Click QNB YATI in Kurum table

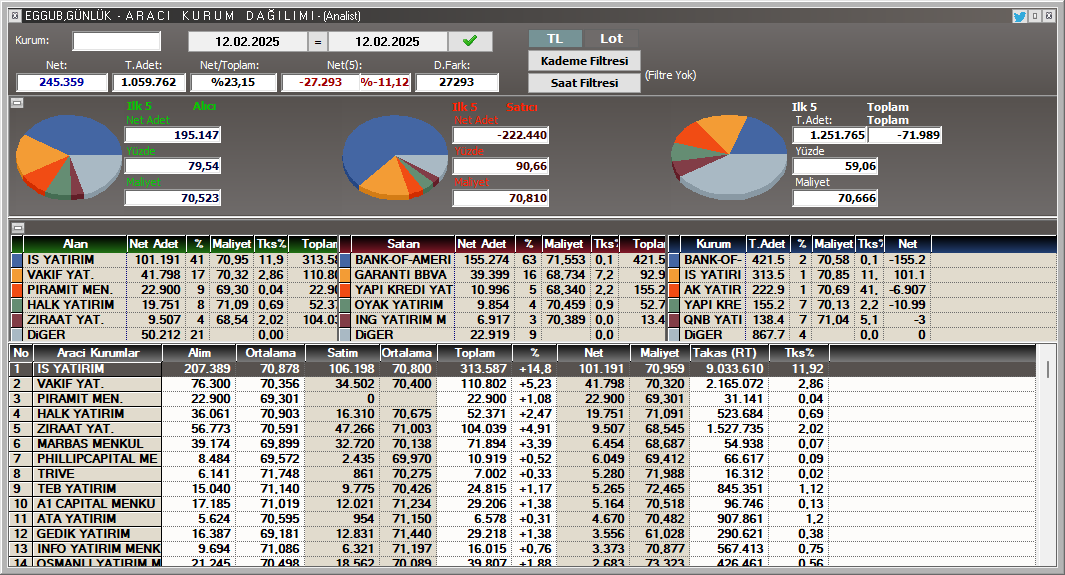coord(712,320)
